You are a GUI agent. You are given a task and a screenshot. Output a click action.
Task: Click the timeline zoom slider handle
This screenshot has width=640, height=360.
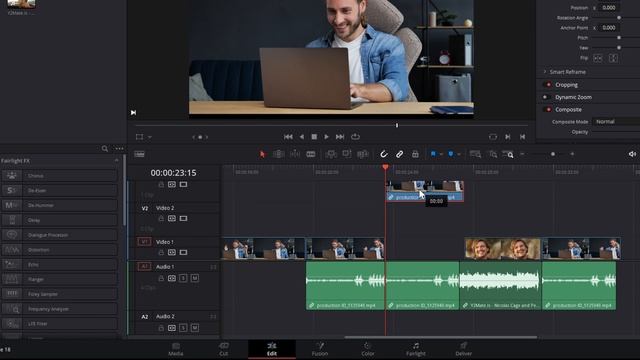[x=553, y=154]
